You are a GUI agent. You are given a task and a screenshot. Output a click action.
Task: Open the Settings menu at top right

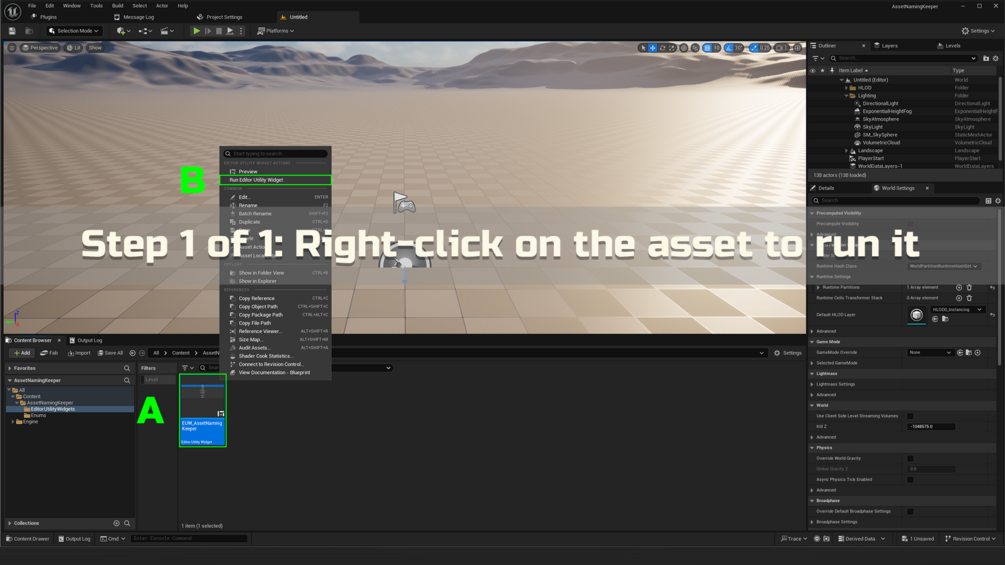pos(978,31)
